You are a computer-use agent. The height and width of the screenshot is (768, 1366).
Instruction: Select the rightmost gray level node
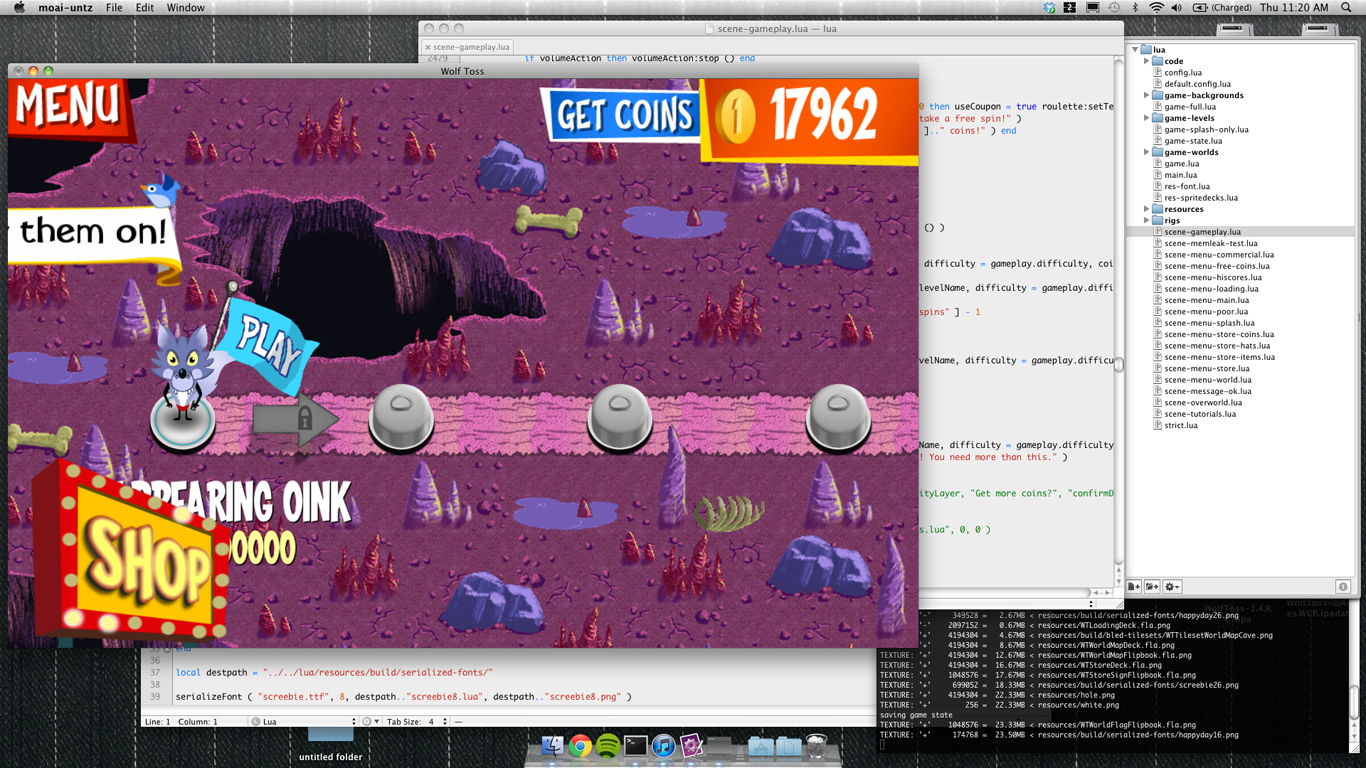839,417
